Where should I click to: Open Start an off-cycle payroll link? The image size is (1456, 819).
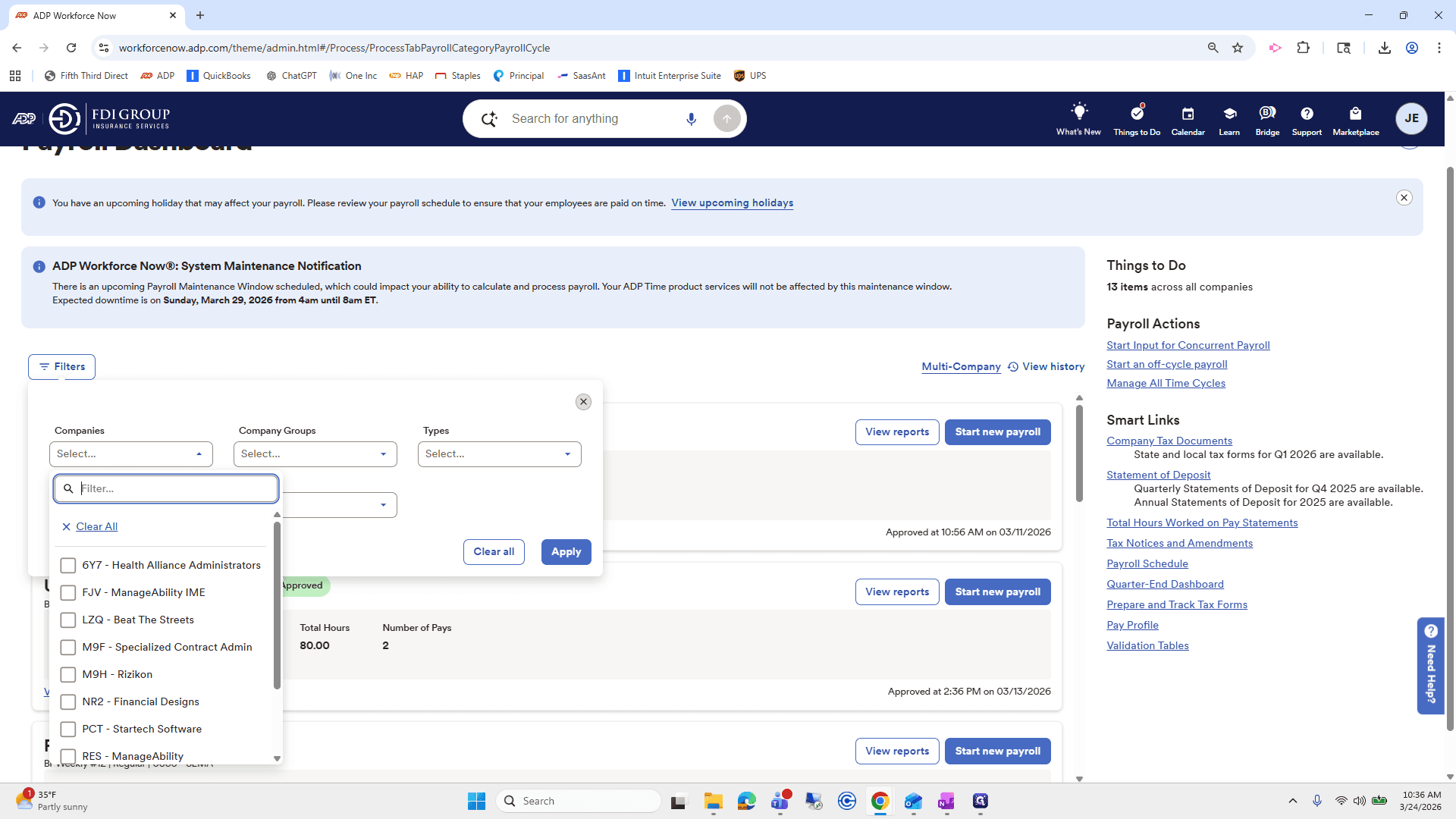click(1167, 365)
